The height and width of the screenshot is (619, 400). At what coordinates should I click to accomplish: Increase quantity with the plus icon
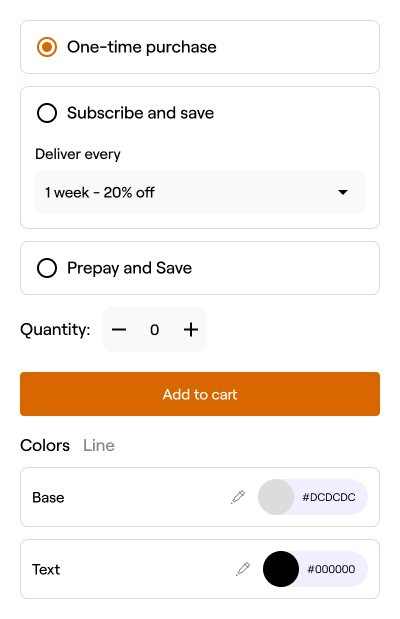tap(191, 330)
